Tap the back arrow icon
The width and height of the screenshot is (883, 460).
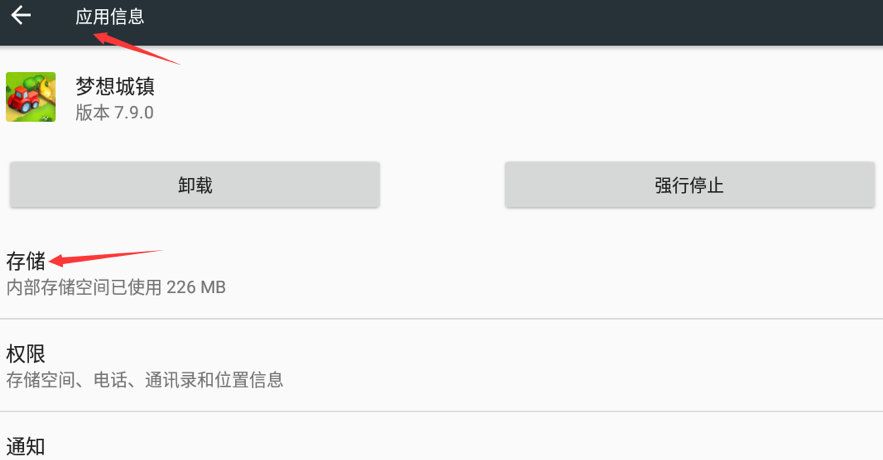(x=21, y=15)
